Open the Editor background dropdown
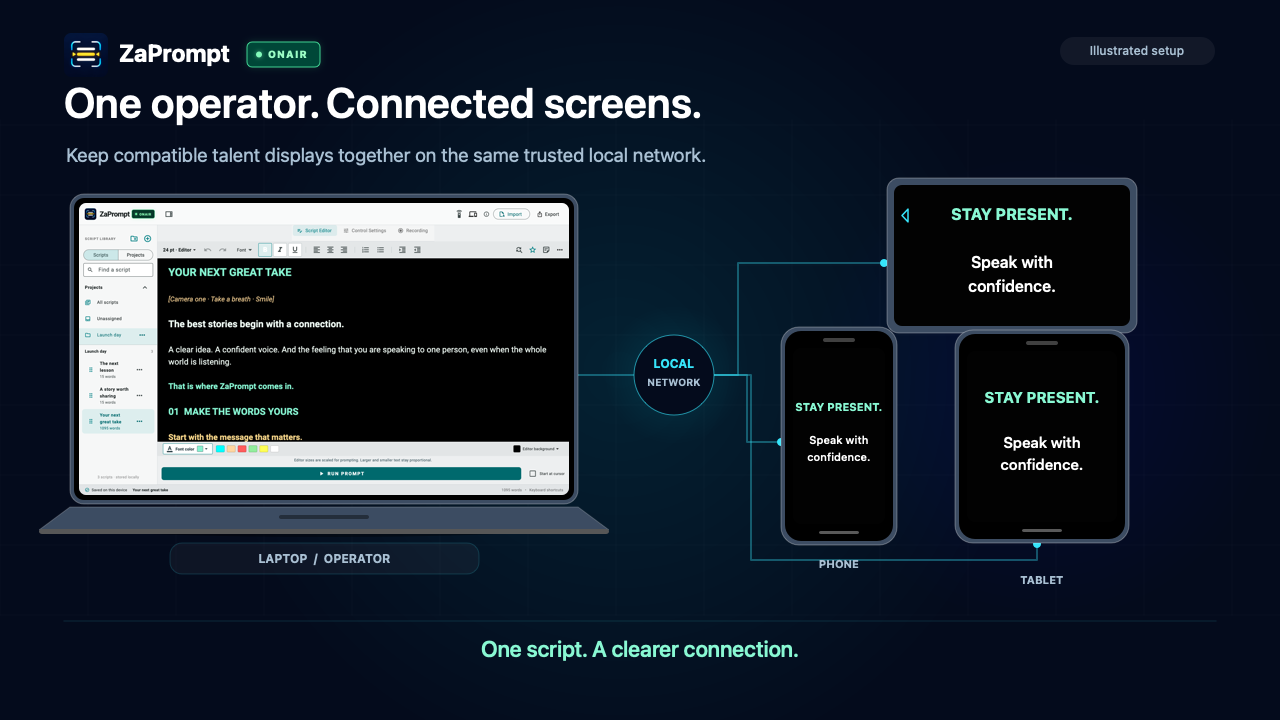The width and height of the screenshot is (1280, 720). point(536,449)
